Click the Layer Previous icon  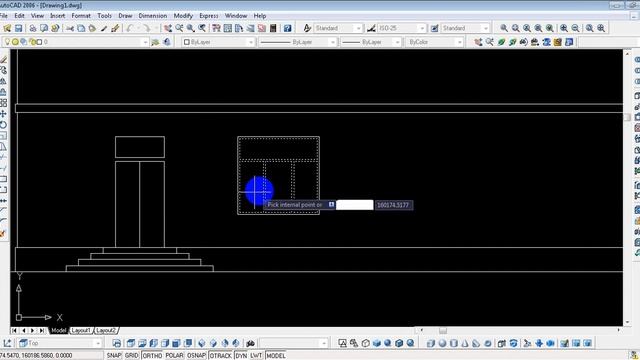(167, 42)
